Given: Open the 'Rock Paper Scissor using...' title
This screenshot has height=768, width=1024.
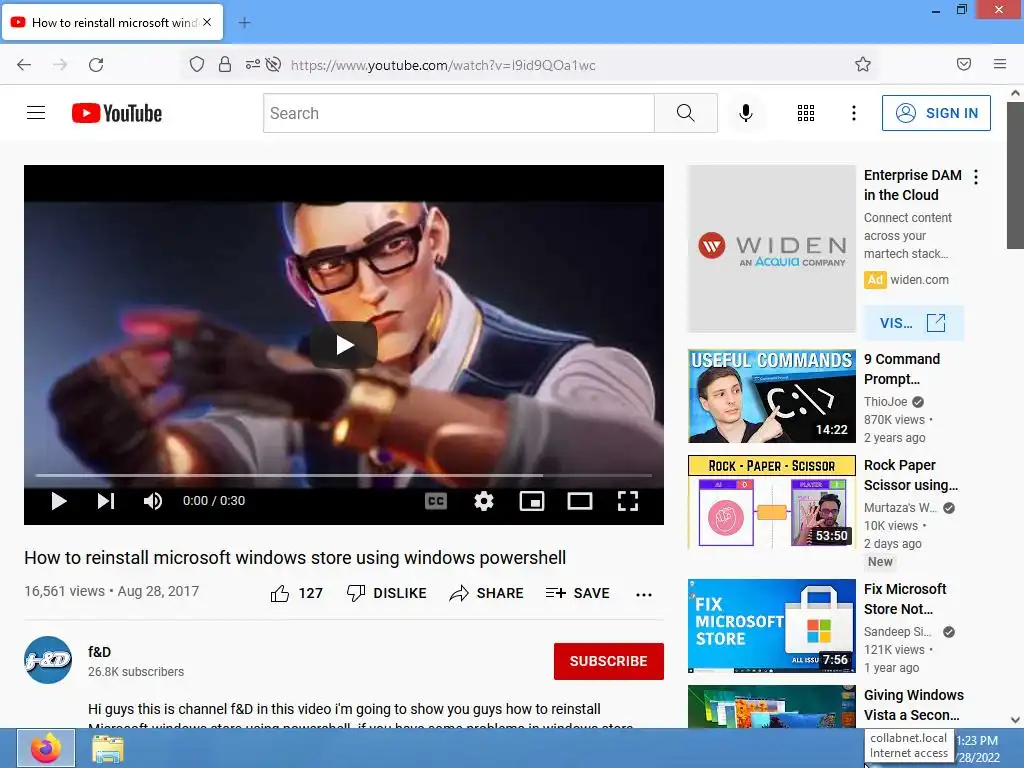Looking at the screenshot, I should [x=910, y=475].
